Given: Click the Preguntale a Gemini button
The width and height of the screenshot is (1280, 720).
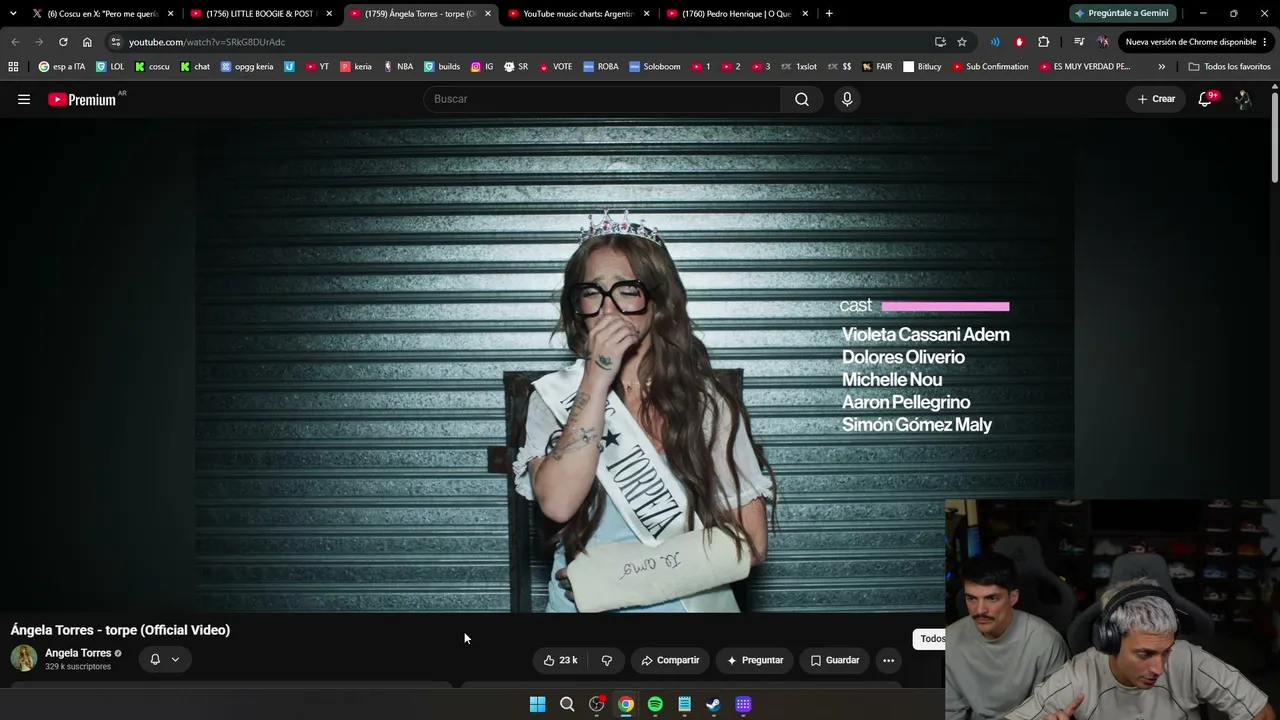Looking at the screenshot, I should pos(1122,13).
